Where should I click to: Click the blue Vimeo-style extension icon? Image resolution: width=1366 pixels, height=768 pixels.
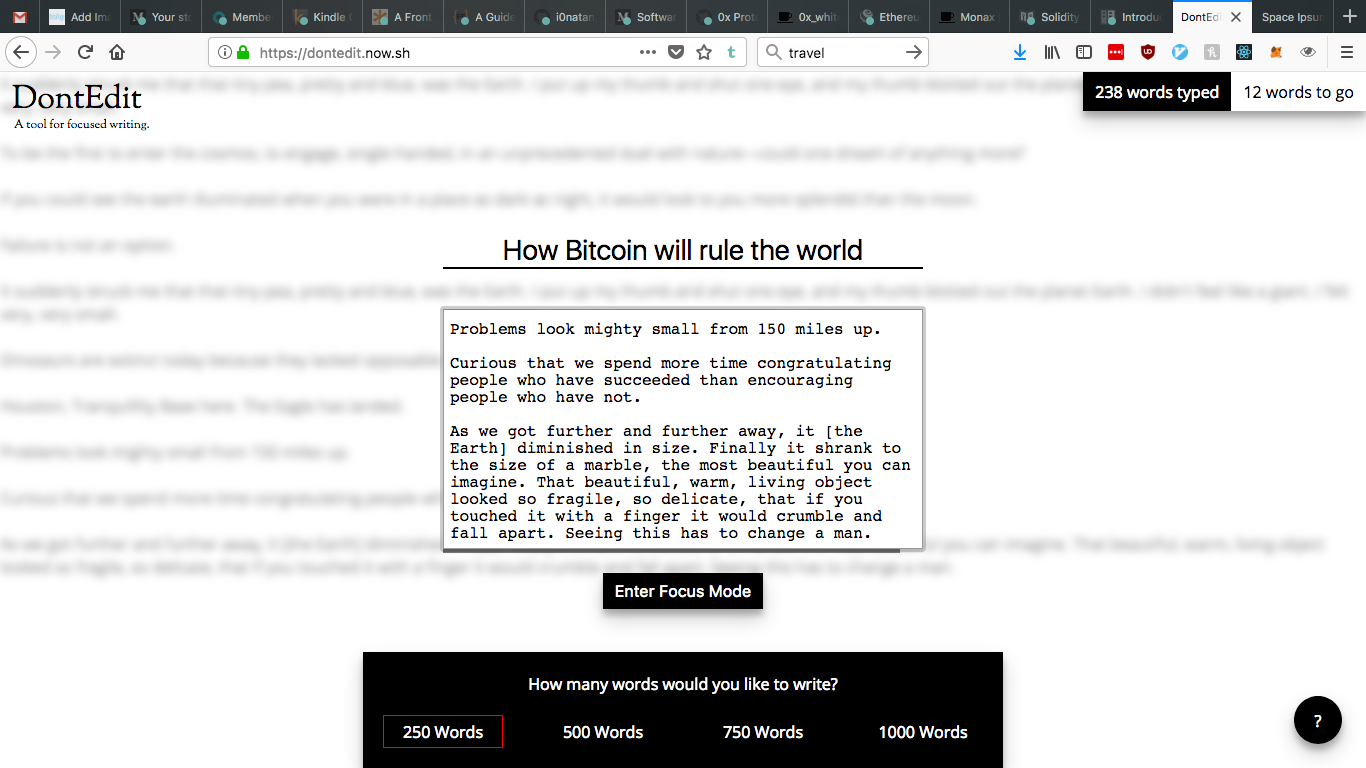[1180, 52]
